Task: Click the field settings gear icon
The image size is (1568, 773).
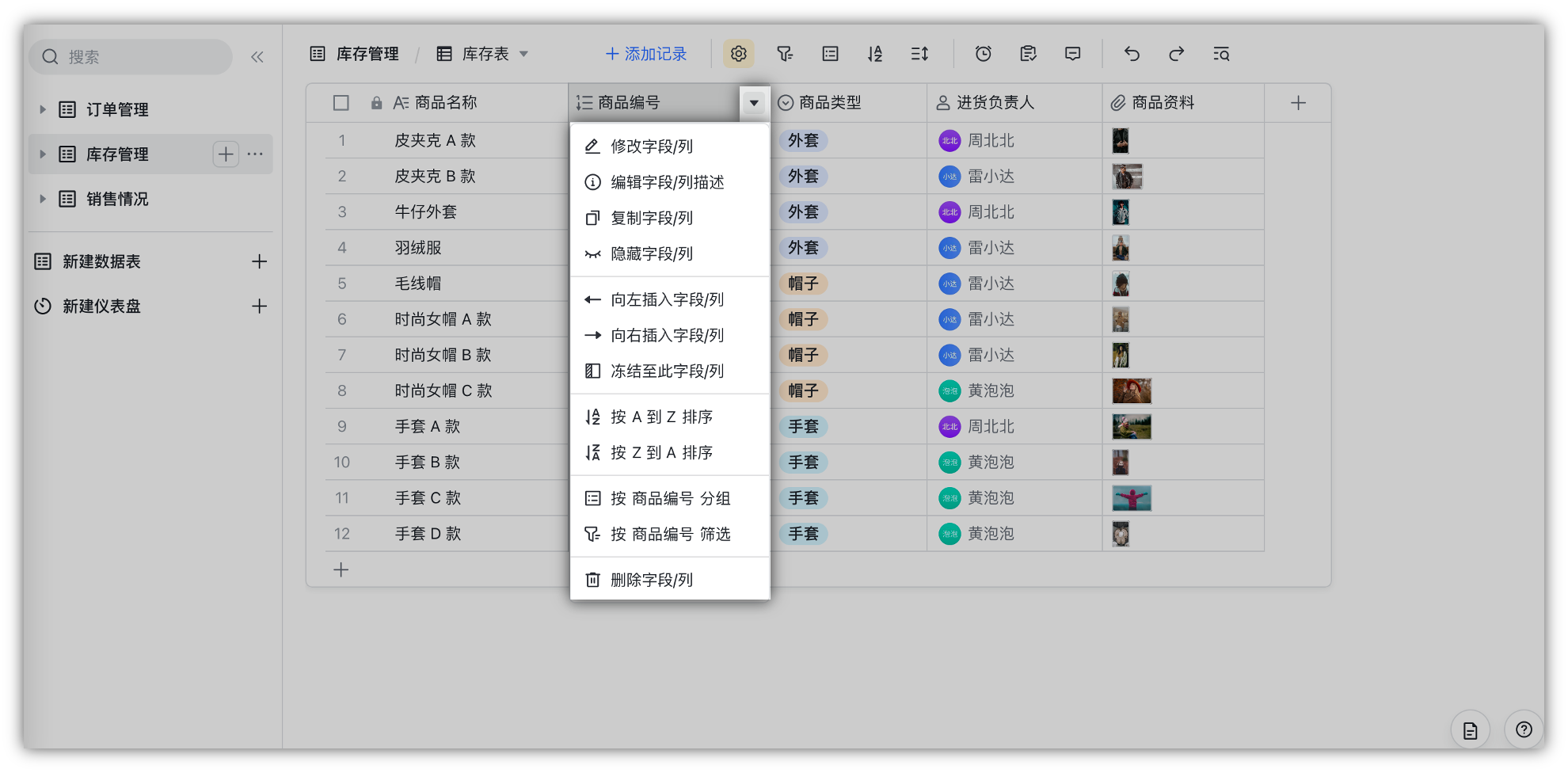Action: [x=738, y=54]
